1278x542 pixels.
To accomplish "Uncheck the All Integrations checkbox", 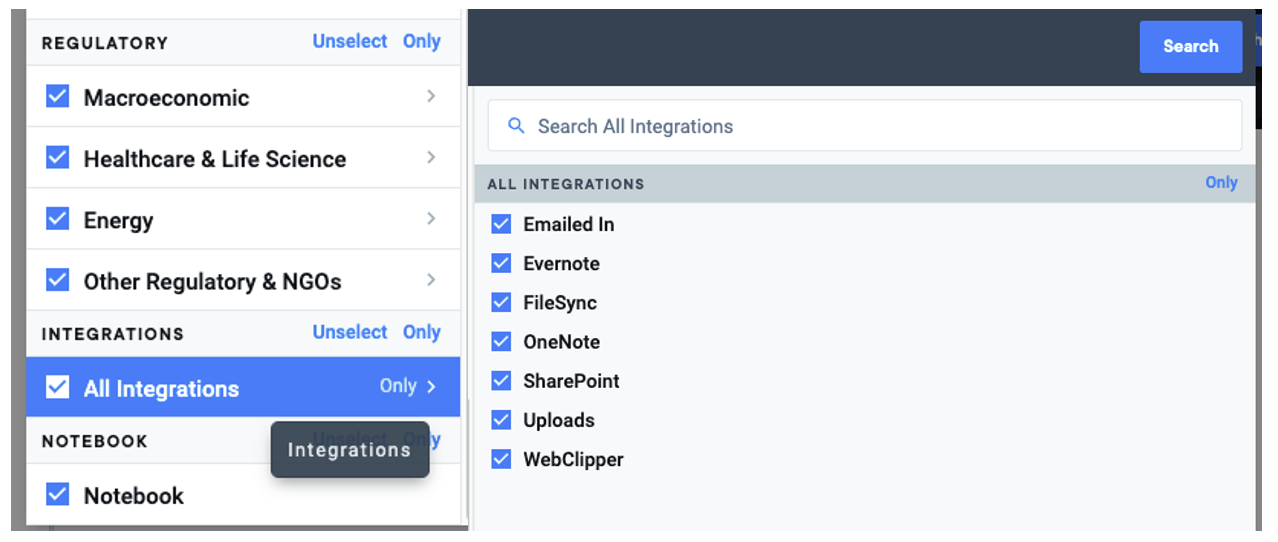I will [x=58, y=387].
